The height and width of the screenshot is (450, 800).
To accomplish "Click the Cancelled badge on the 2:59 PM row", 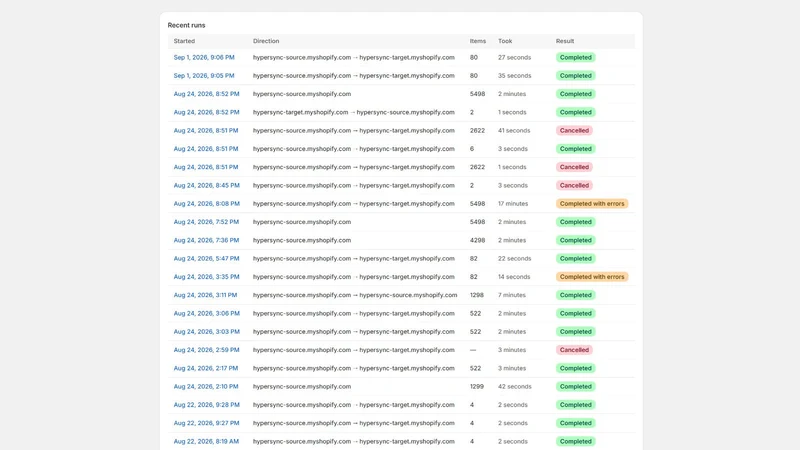I will [574, 350].
